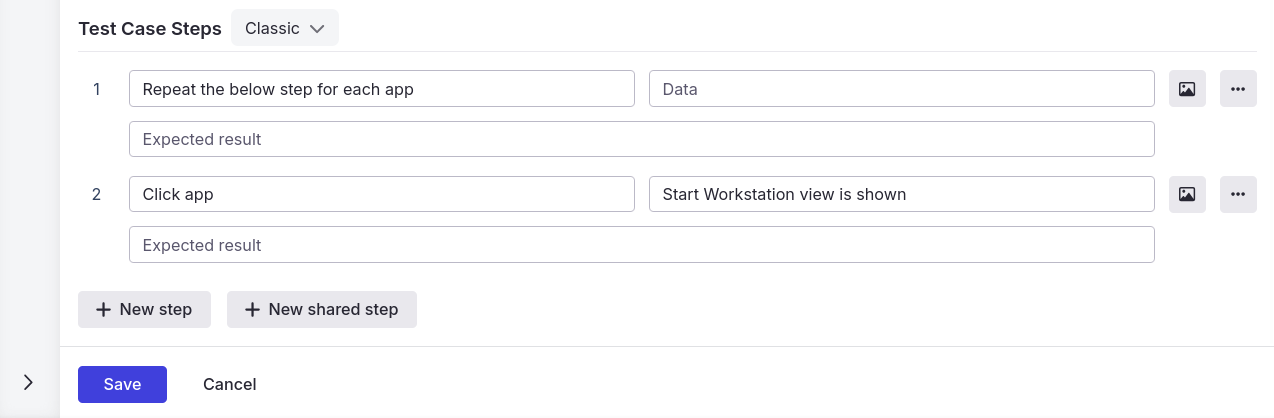Cancel editing the test case
1274x418 pixels.
[x=230, y=384]
